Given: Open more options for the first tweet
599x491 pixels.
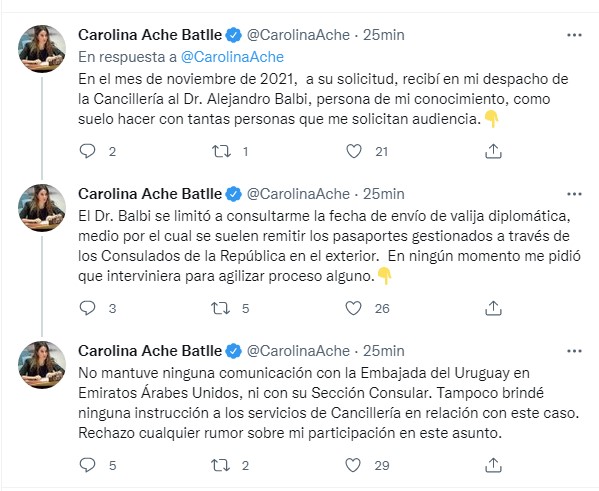Looking at the screenshot, I should pos(574,35).
